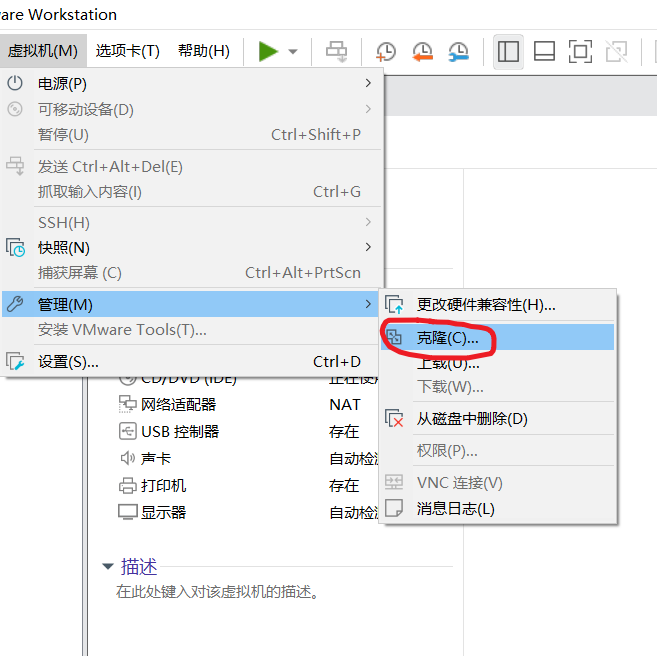Select 下载(W)... submenu entry
The image size is (657, 656).
(x=497, y=387)
